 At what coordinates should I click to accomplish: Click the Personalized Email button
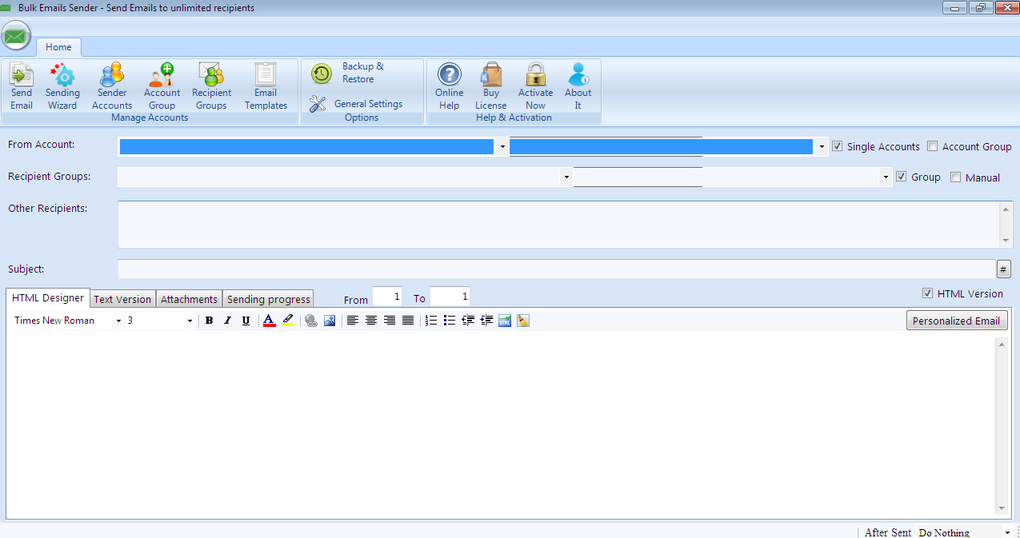(x=956, y=321)
